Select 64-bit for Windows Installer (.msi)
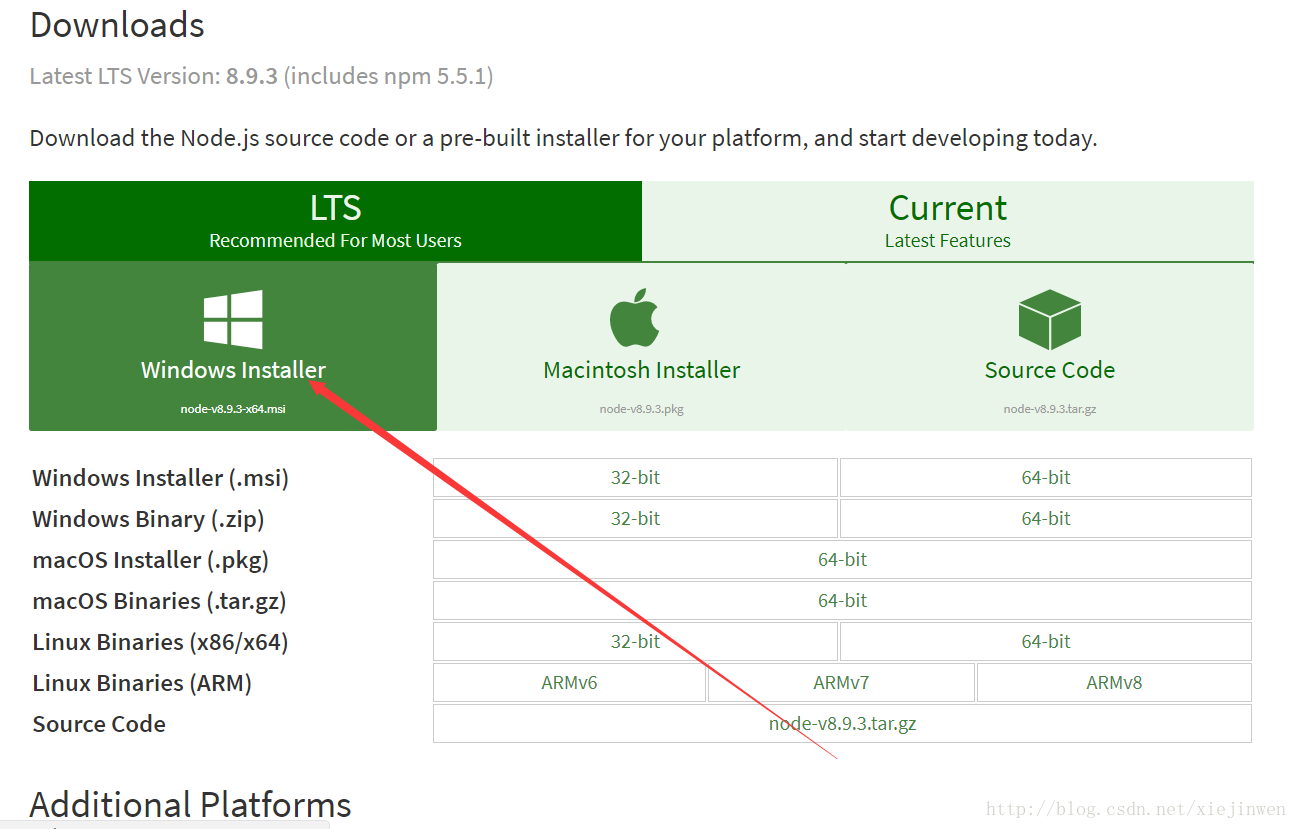Screen dimensions: 1297x829 click(1046, 478)
